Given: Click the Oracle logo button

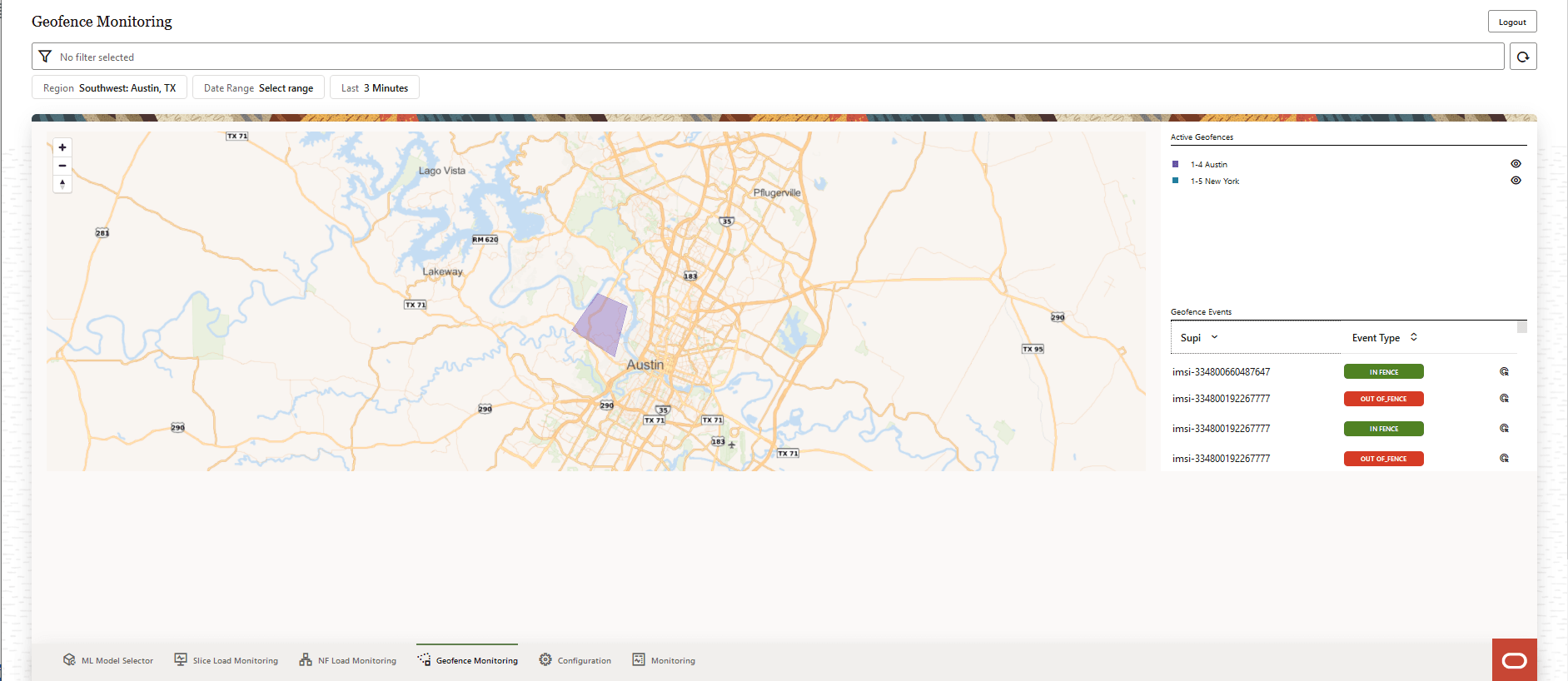Looking at the screenshot, I should pos(1514,660).
